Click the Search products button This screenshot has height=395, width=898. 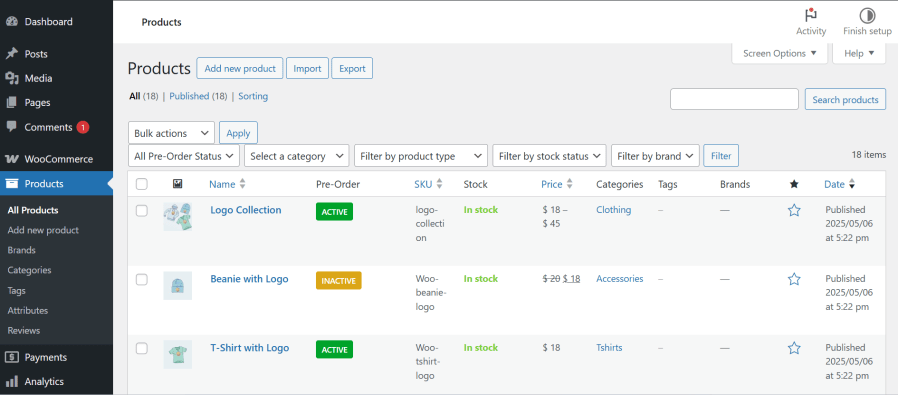click(845, 99)
